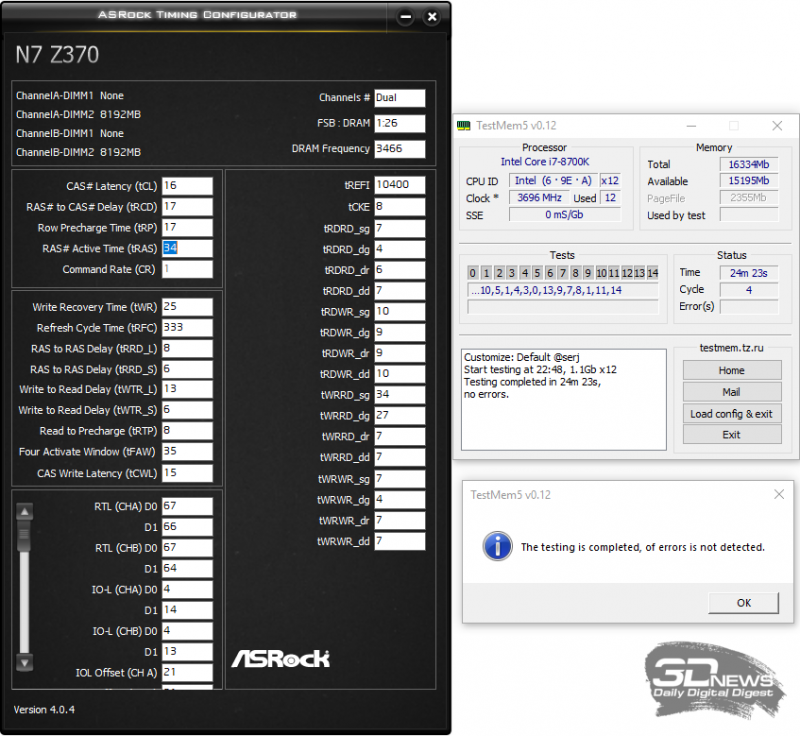
Task: Click the CAS# Latency (tCL) value field
Action: point(187,186)
